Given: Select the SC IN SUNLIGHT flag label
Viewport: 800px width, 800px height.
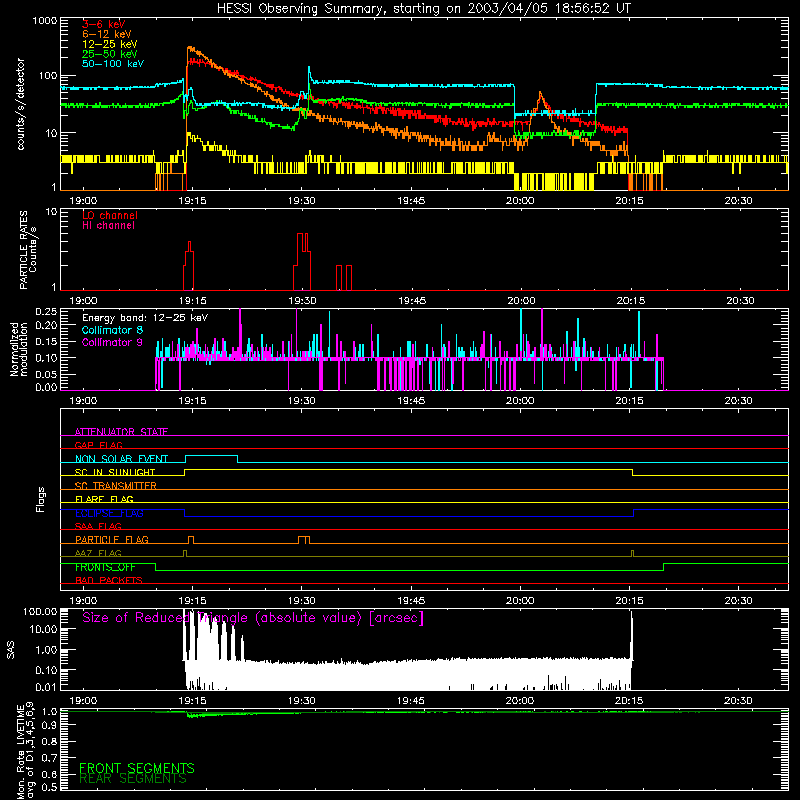Looking at the screenshot, I should [115, 472].
